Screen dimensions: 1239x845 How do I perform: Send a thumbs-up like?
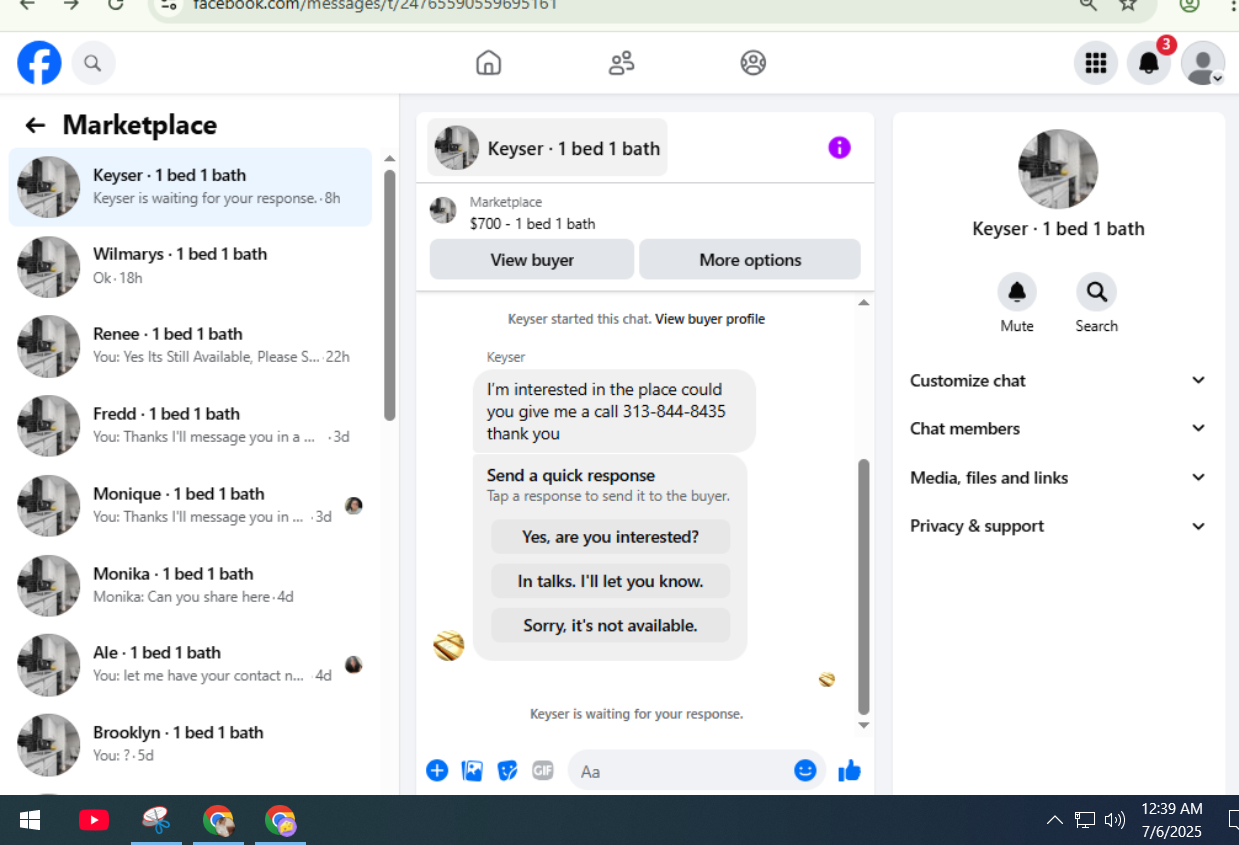[x=849, y=770]
